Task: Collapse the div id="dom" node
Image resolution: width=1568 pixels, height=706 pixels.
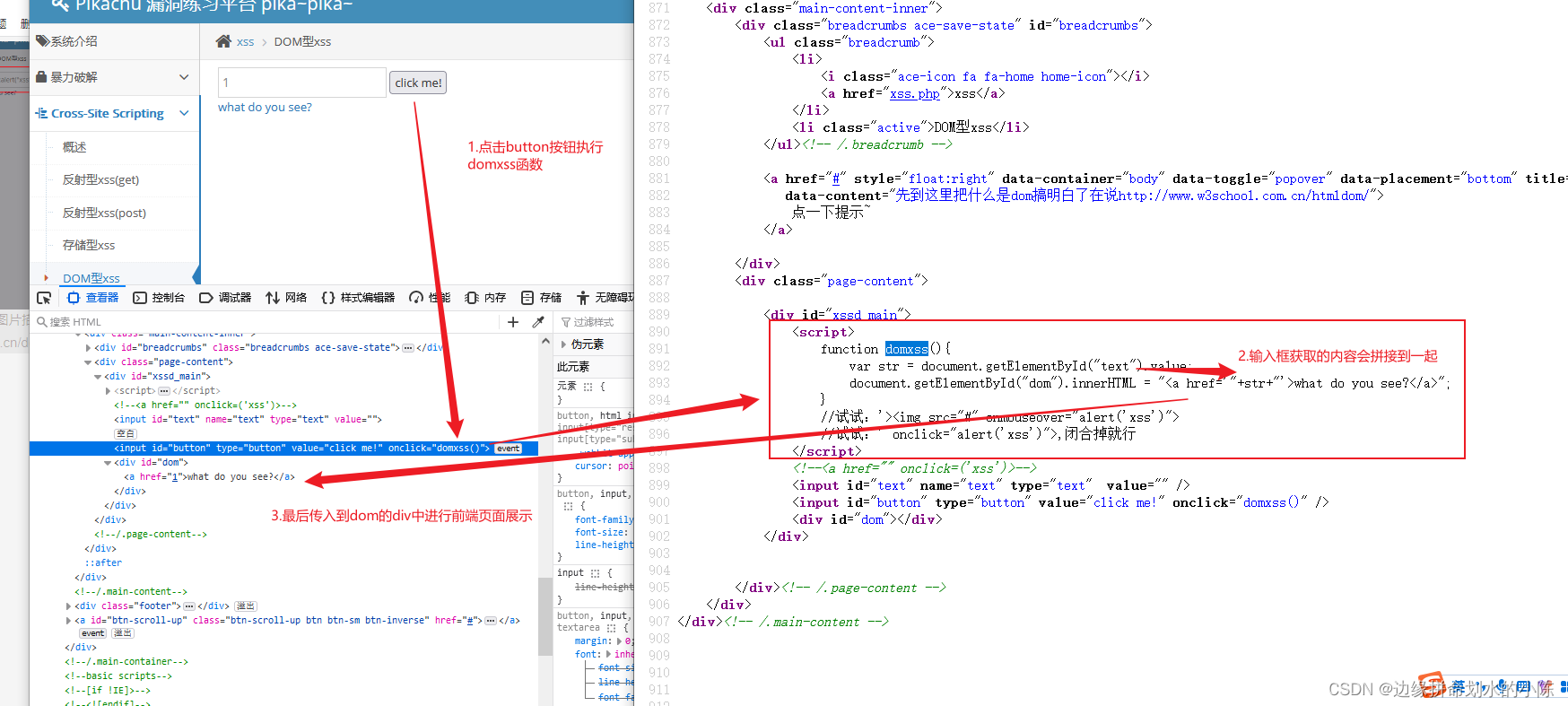Action: click(108, 463)
